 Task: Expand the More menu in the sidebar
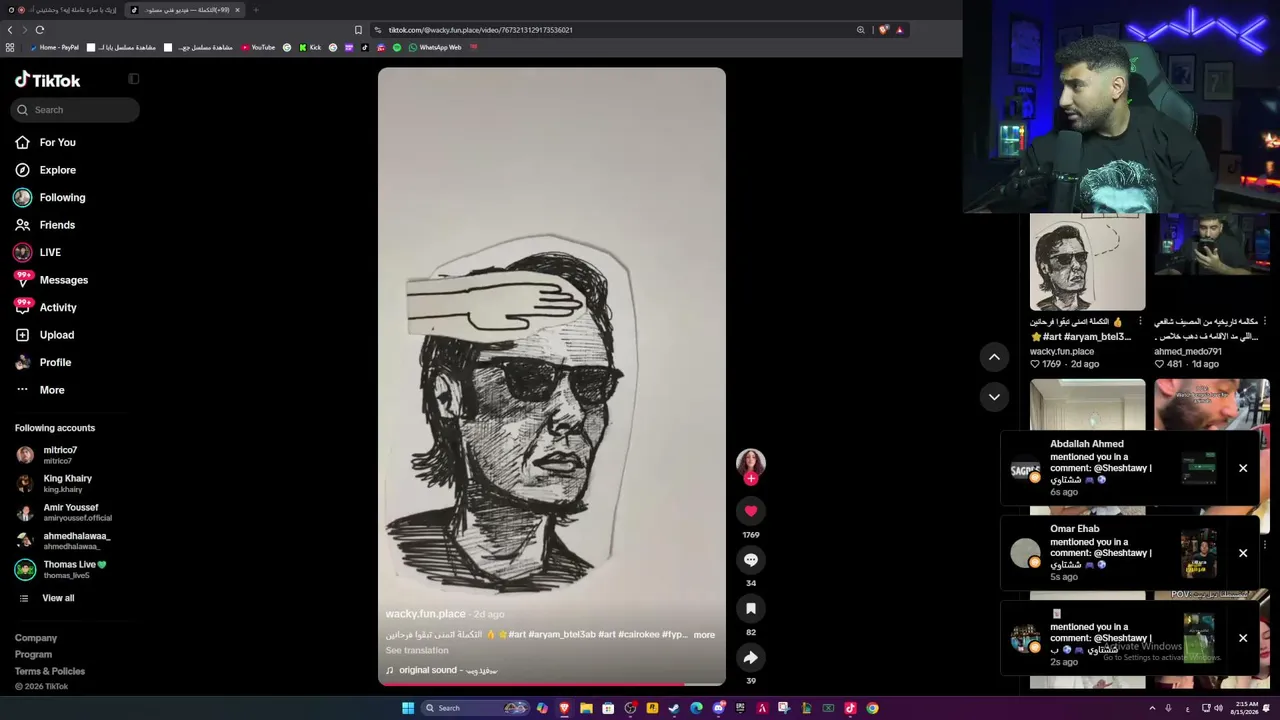coord(40,390)
